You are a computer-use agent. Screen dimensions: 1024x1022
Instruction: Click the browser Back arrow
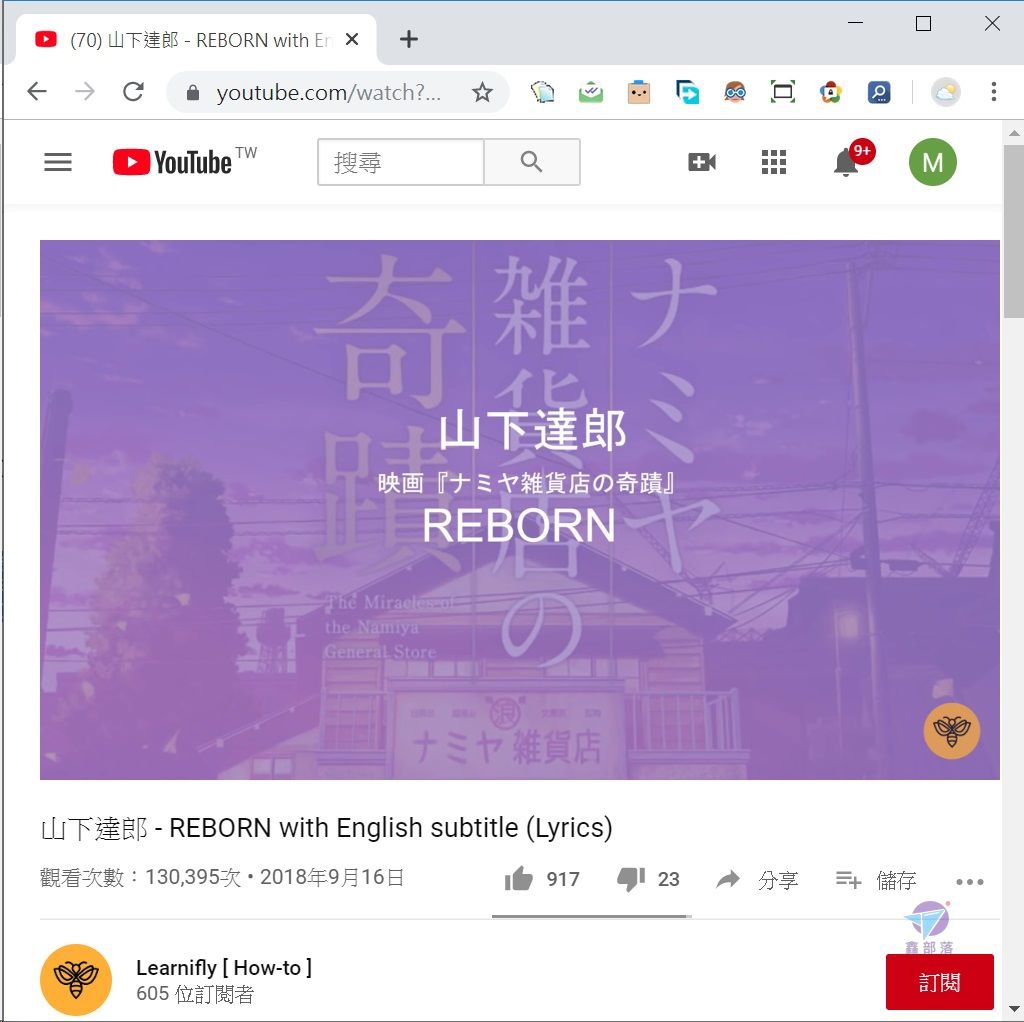(x=37, y=91)
